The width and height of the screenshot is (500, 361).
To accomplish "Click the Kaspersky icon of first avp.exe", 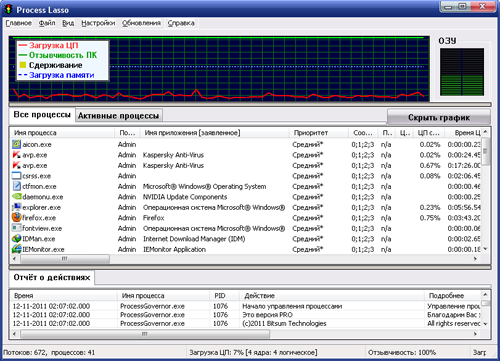I will pyautogui.click(x=17, y=155).
